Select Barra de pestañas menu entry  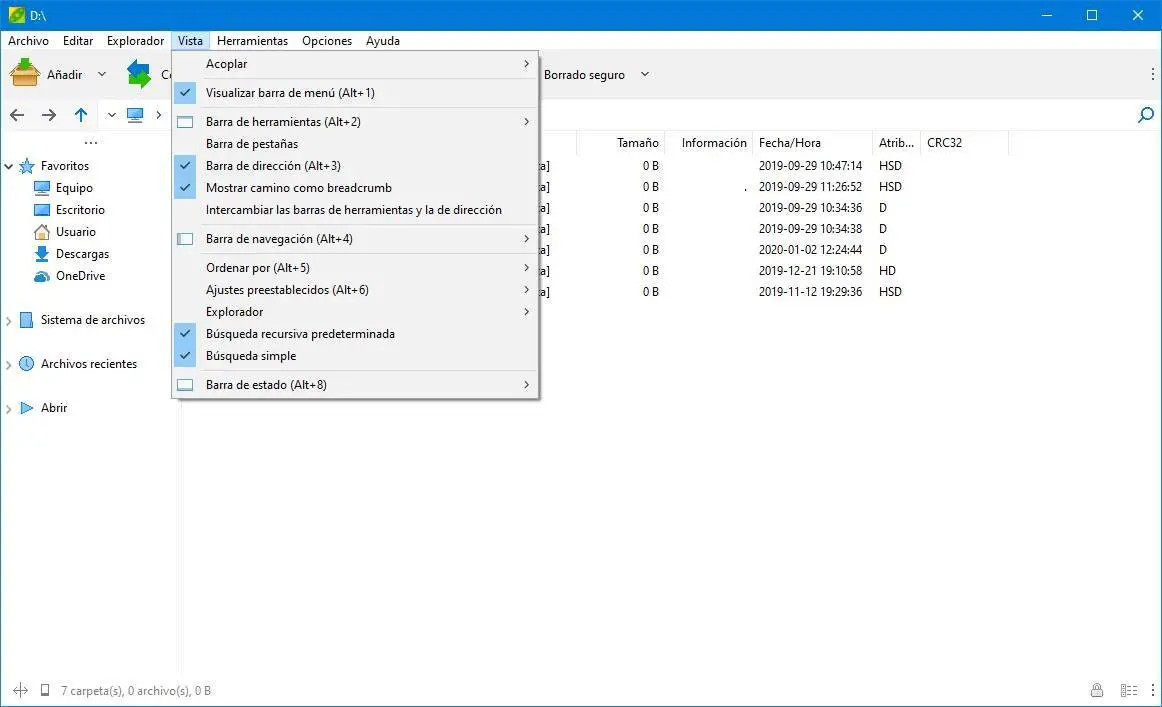pyautogui.click(x=355, y=144)
